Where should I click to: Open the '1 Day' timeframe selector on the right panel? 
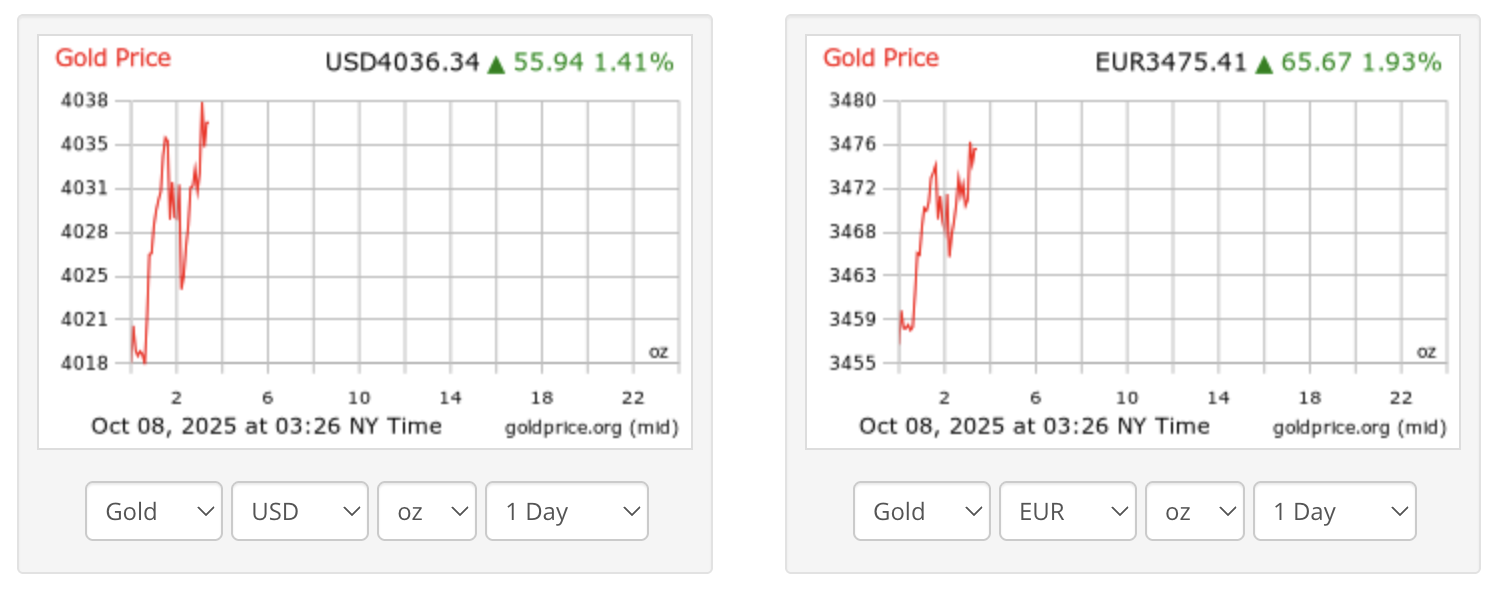[x=1334, y=511]
